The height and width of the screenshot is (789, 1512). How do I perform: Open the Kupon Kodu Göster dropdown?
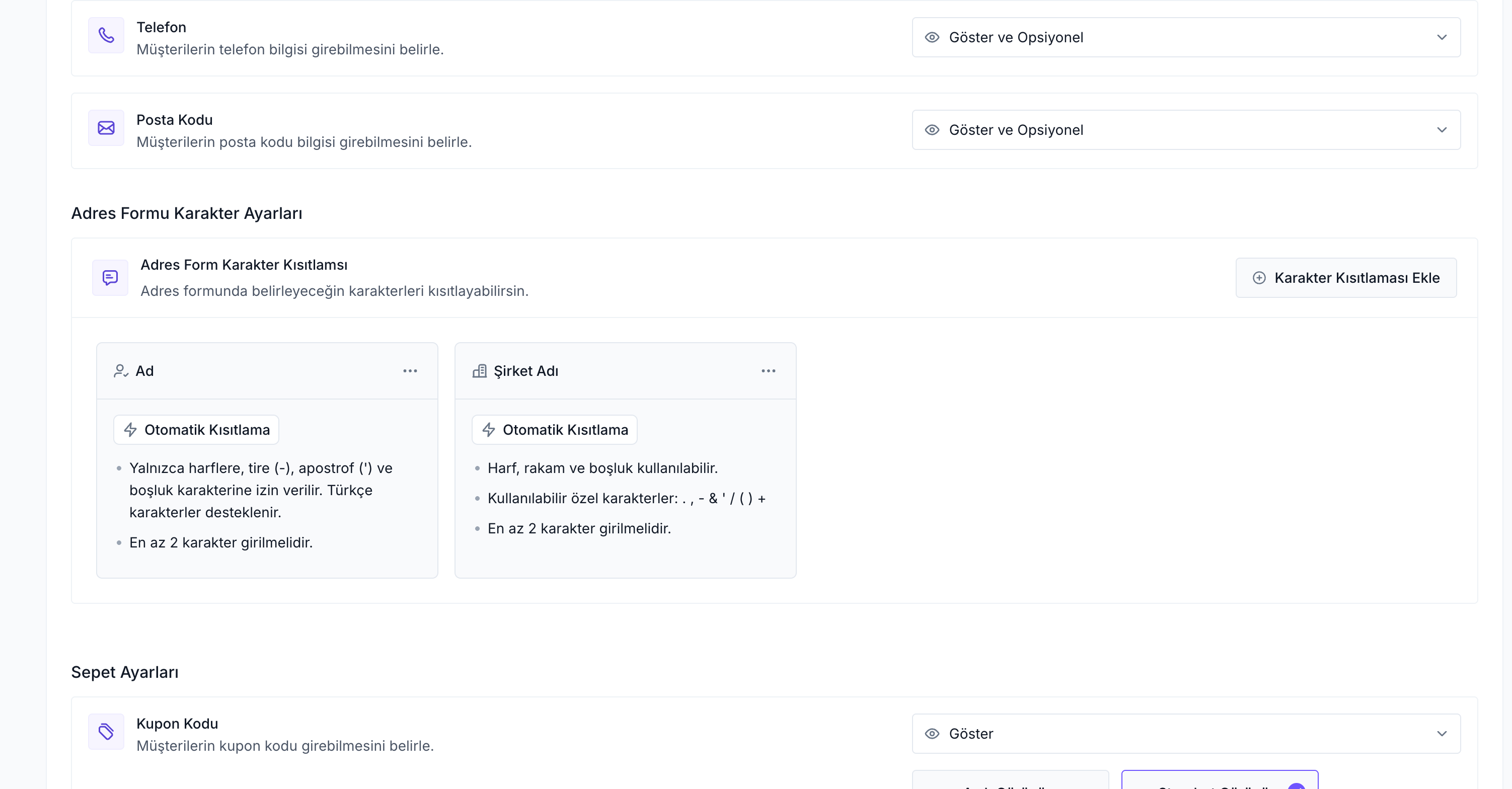[1186, 734]
